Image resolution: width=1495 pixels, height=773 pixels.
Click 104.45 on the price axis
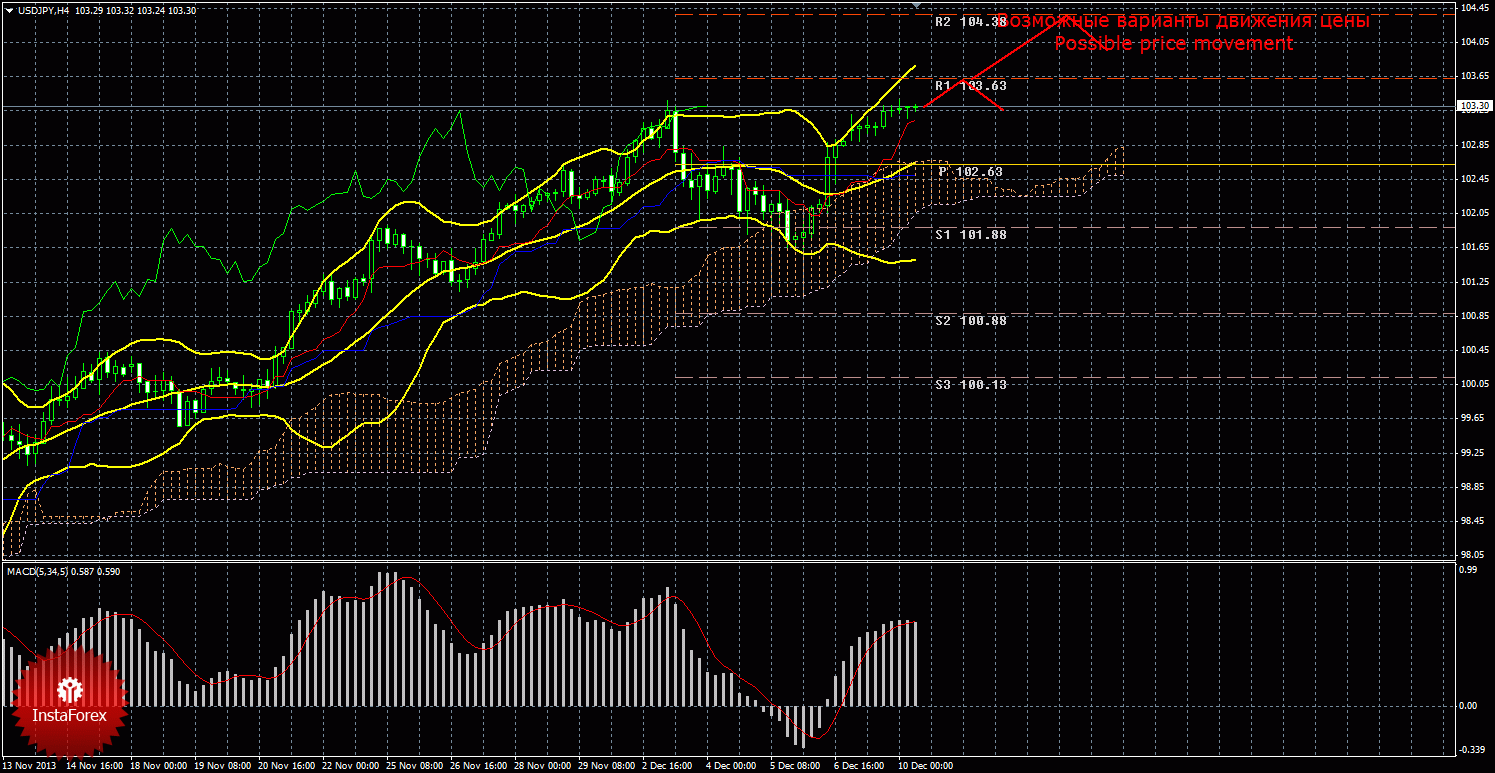pyautogui.click(x=1475, y=8)
